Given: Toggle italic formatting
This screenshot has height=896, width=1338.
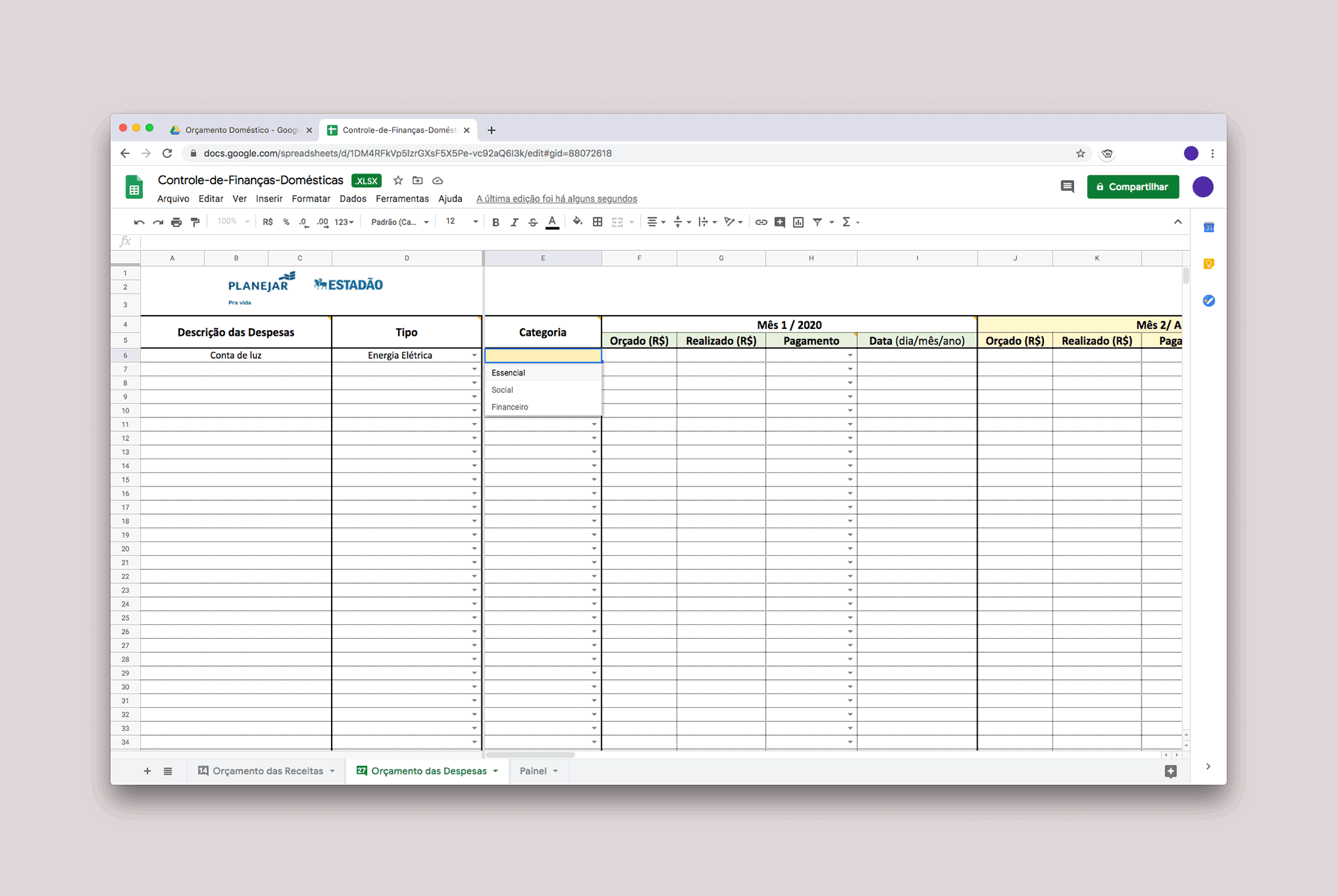Looking at the screenshot, I should (x=514, y=222).
